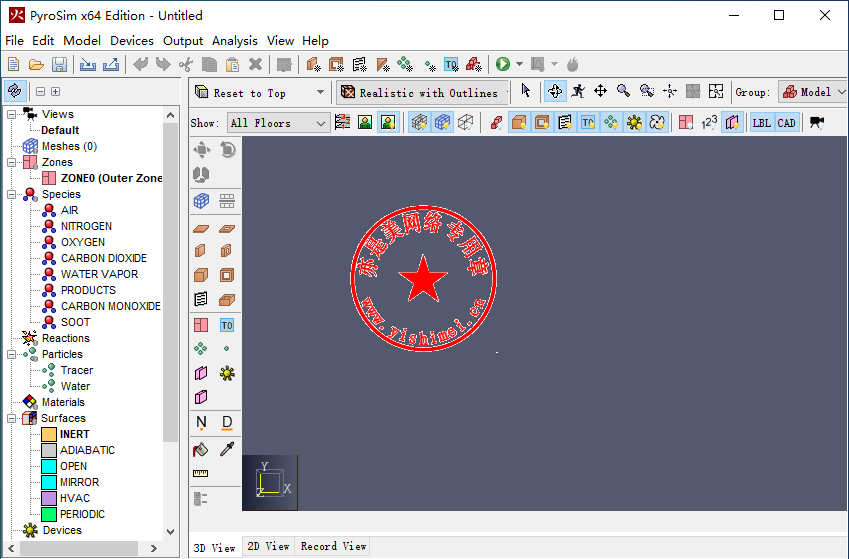Image resolution: width=849 pixels, height=559 pixels.
Task: Open the run simulation dropdown arrow
Action: click(519, 64)
